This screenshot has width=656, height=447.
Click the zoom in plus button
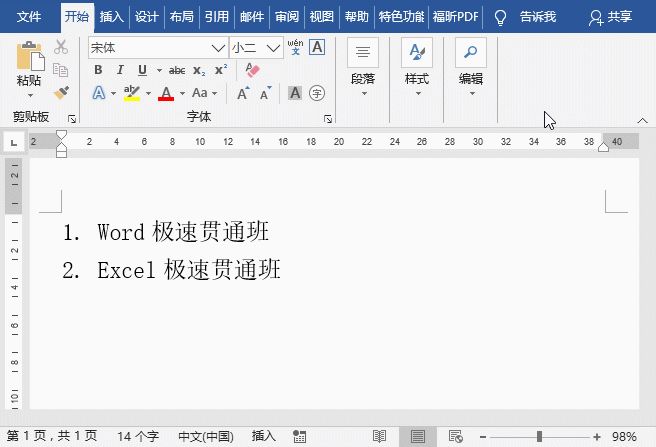597,437
